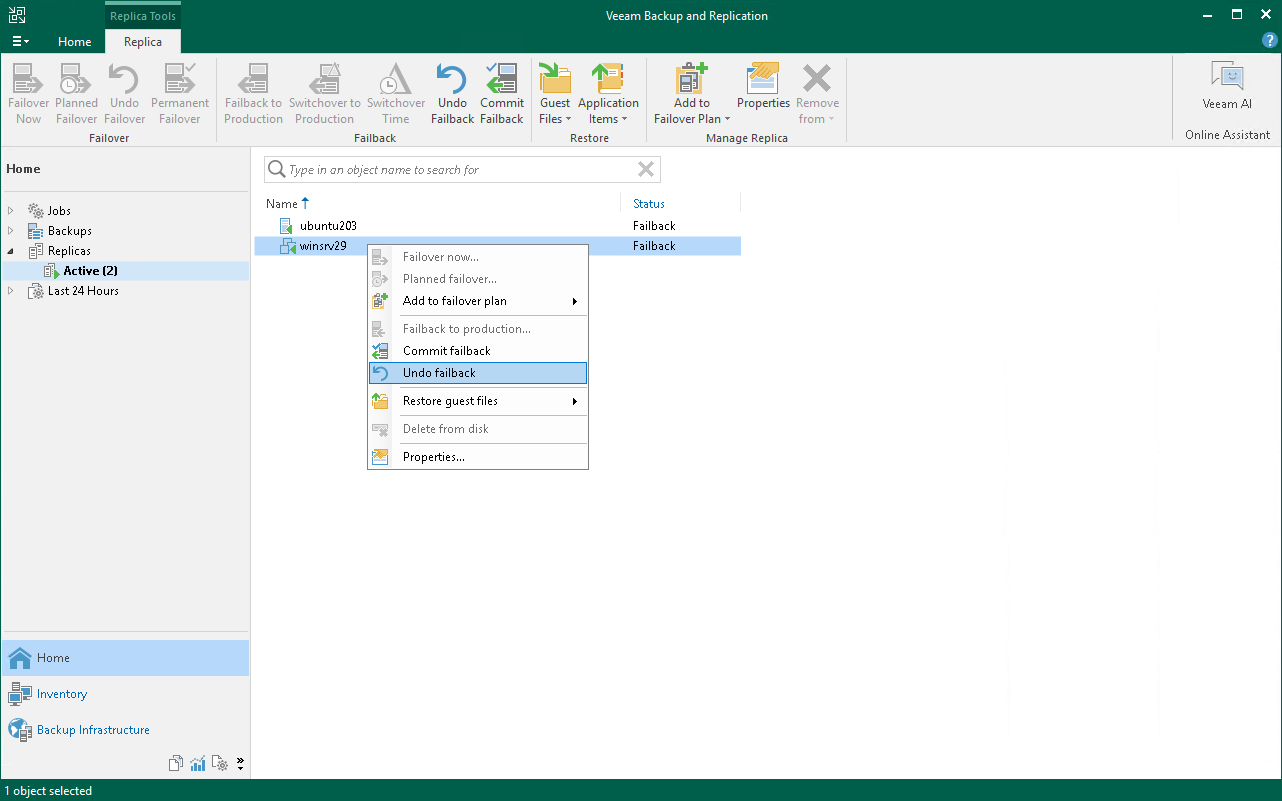Choose Undo failback in context menu
The image size is (1282, 801).
pos(478,373)
